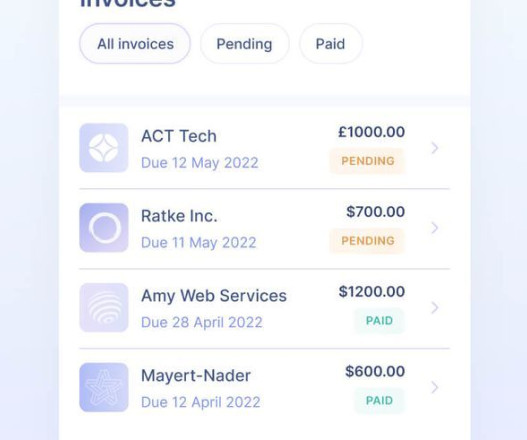Click Due 12 April 2022 date text
The image size is (527, 440).
tap(201, 402)
